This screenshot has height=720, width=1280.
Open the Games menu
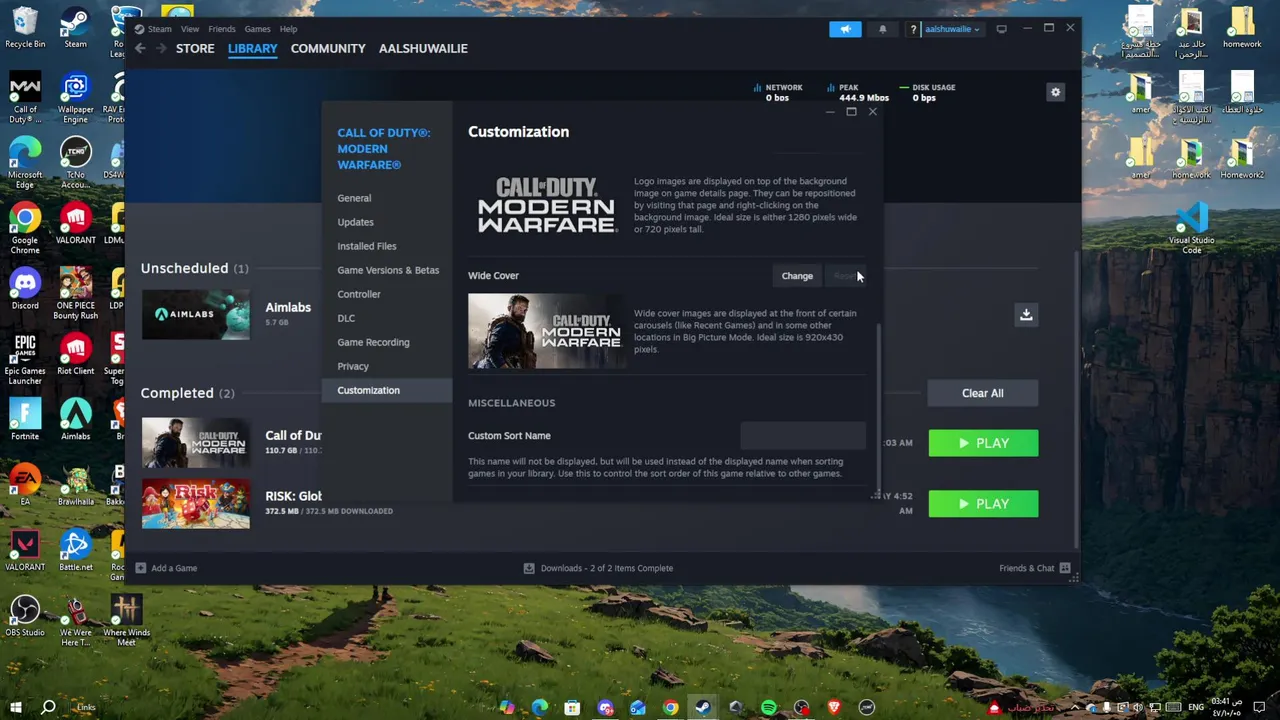[x=258, y=29]
